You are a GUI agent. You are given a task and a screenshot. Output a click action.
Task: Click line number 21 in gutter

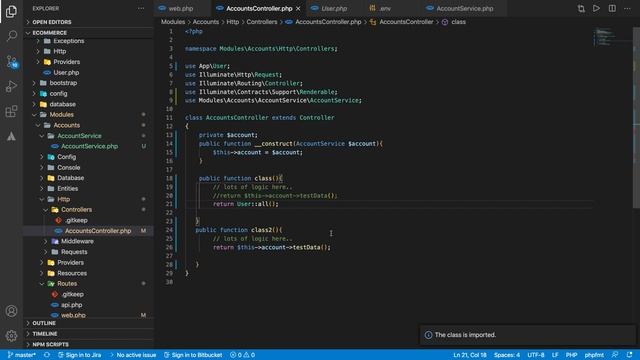coord(169,204)
